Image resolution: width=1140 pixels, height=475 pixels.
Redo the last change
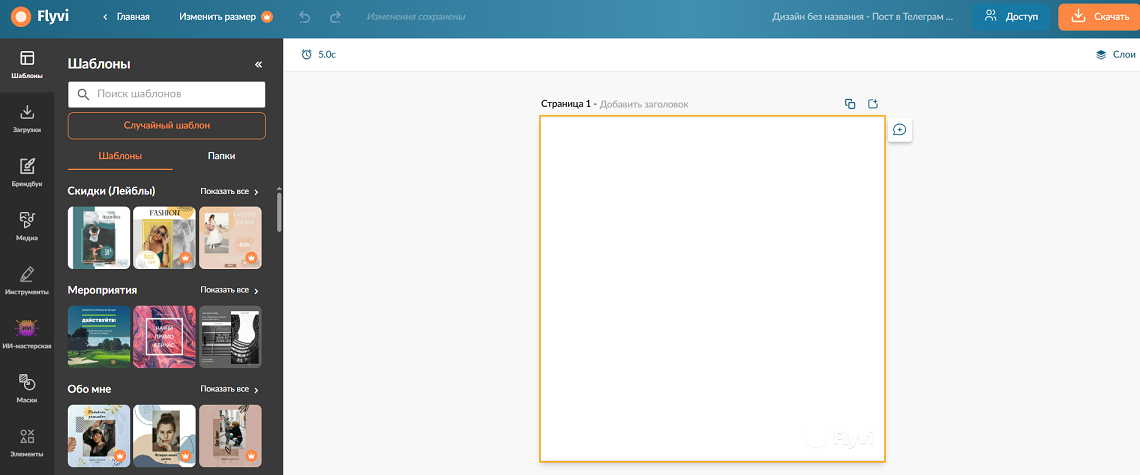[335, 16]
